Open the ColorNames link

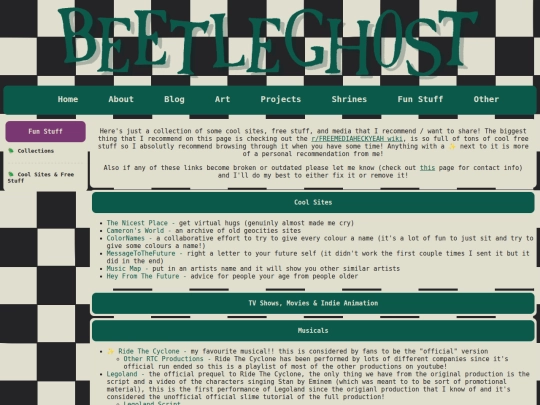[126, 238]
